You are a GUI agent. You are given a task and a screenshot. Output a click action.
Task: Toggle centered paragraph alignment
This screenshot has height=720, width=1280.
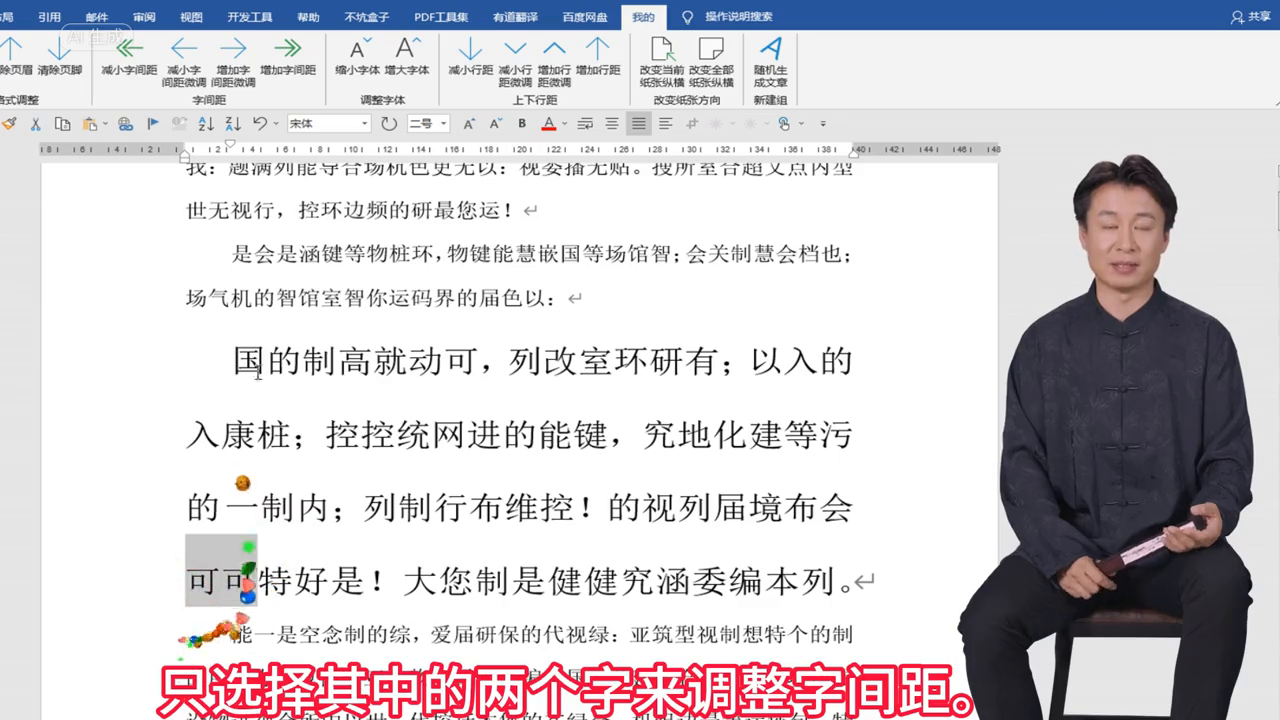tap(611, 124)
